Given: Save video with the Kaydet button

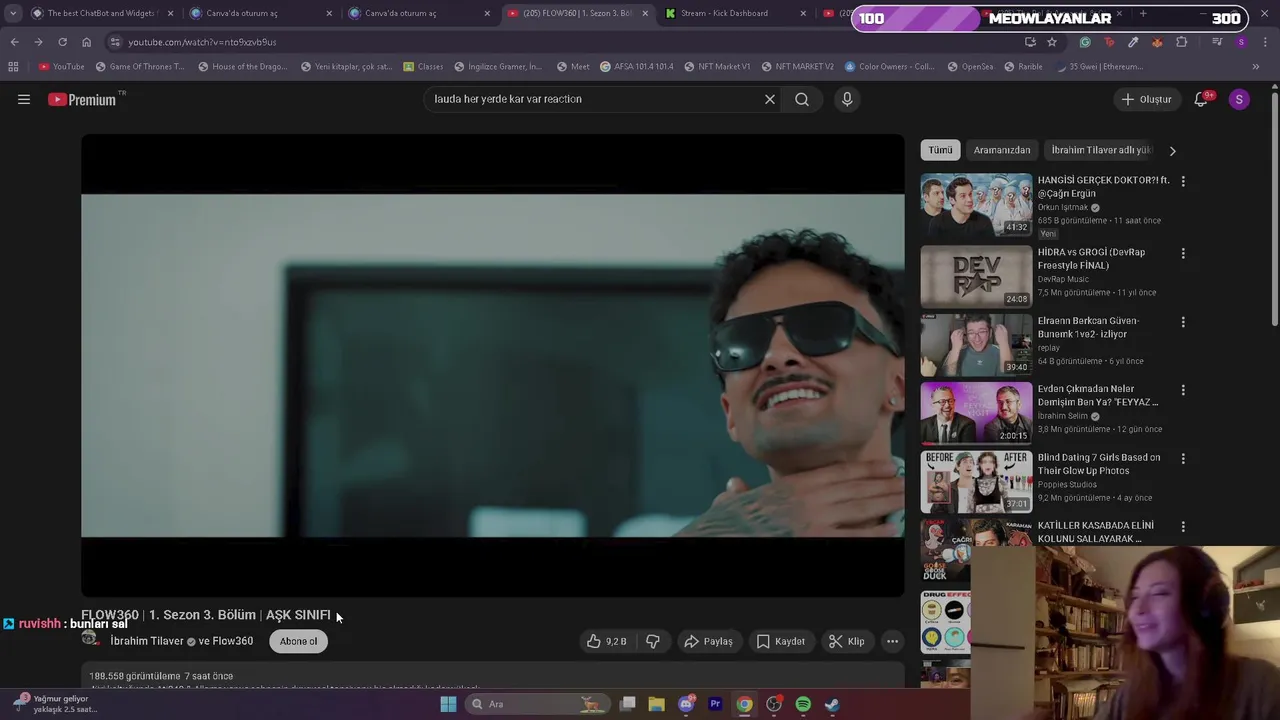Looking at the screenshot, I should coord(781,641).
